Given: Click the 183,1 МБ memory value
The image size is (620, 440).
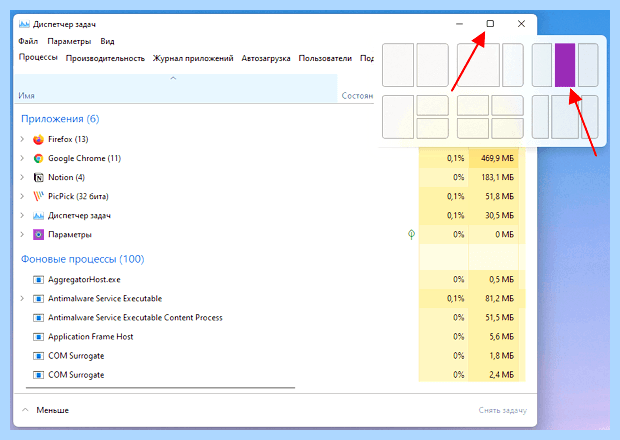Looking at the screenshot, I should 497,177.
